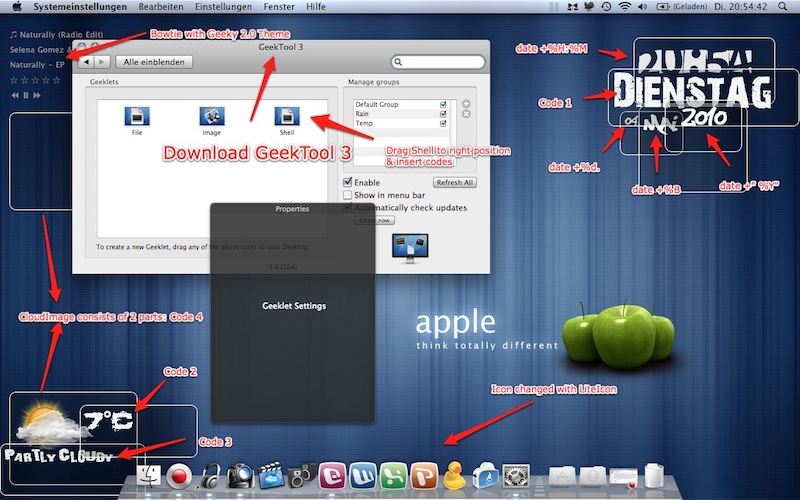Go forward with the right arrow

click(x=102, y=62)
